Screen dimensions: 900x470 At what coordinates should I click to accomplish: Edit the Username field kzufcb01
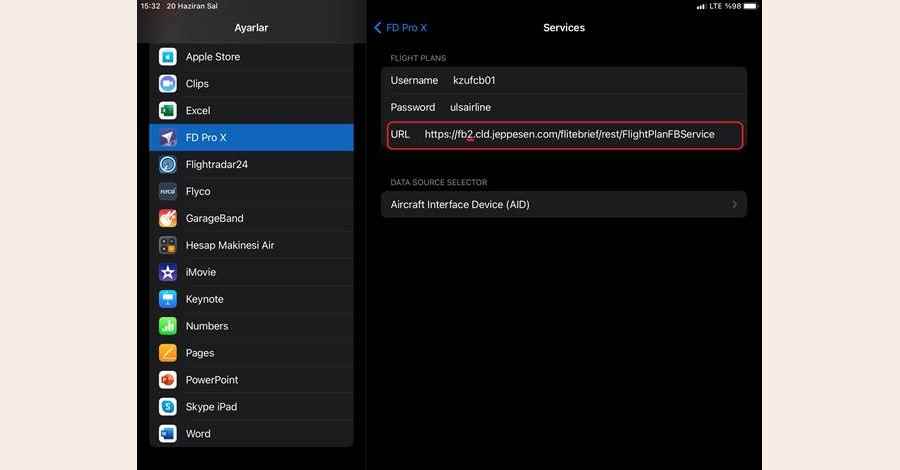[x=474, y=80]
